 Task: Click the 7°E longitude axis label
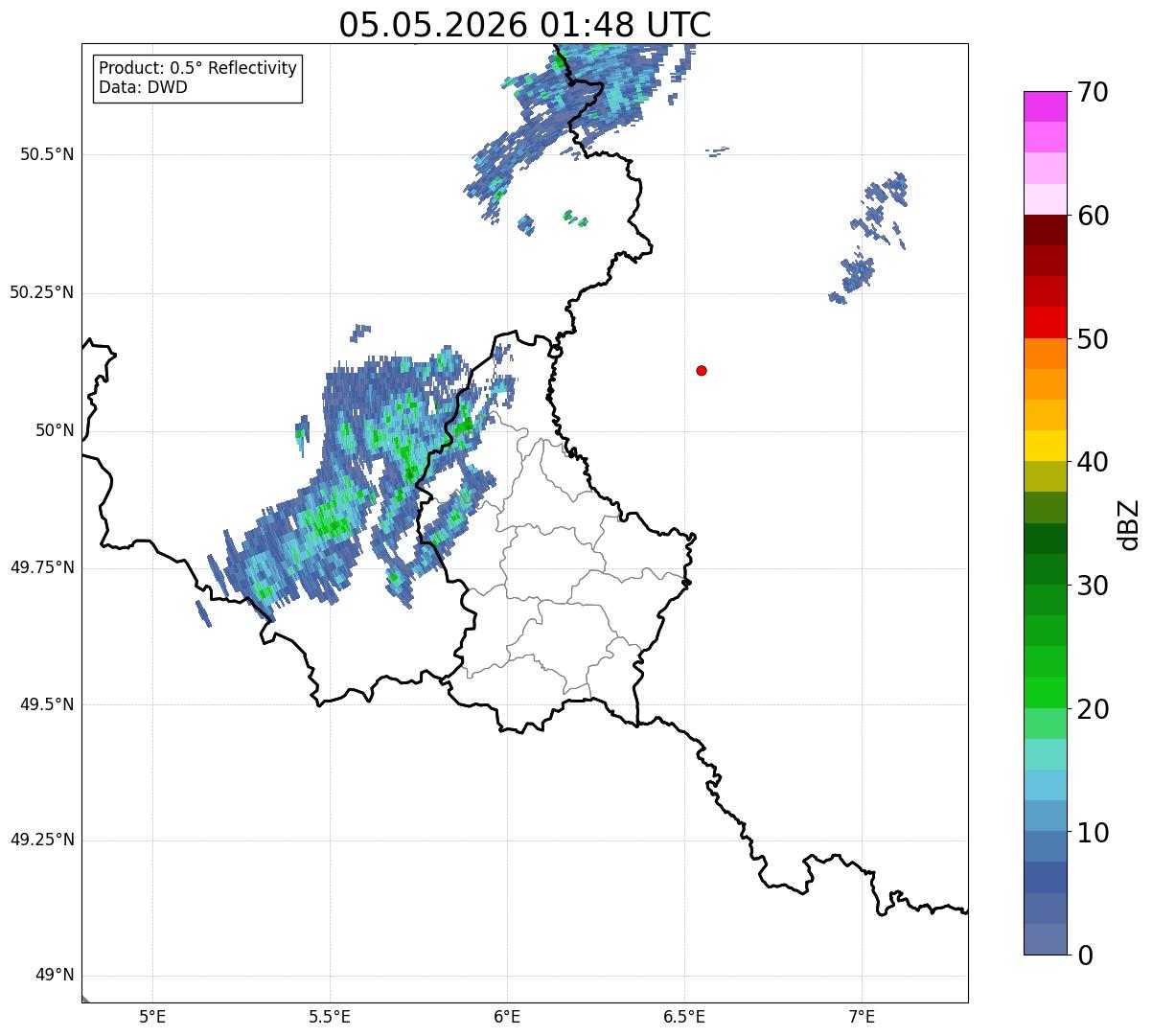[x=862, y=1016]
